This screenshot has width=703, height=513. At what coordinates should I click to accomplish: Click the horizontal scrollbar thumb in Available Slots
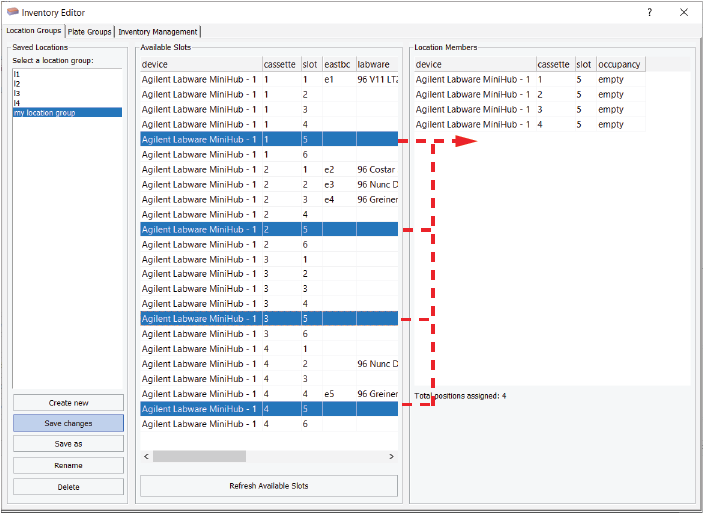(200, 456)
